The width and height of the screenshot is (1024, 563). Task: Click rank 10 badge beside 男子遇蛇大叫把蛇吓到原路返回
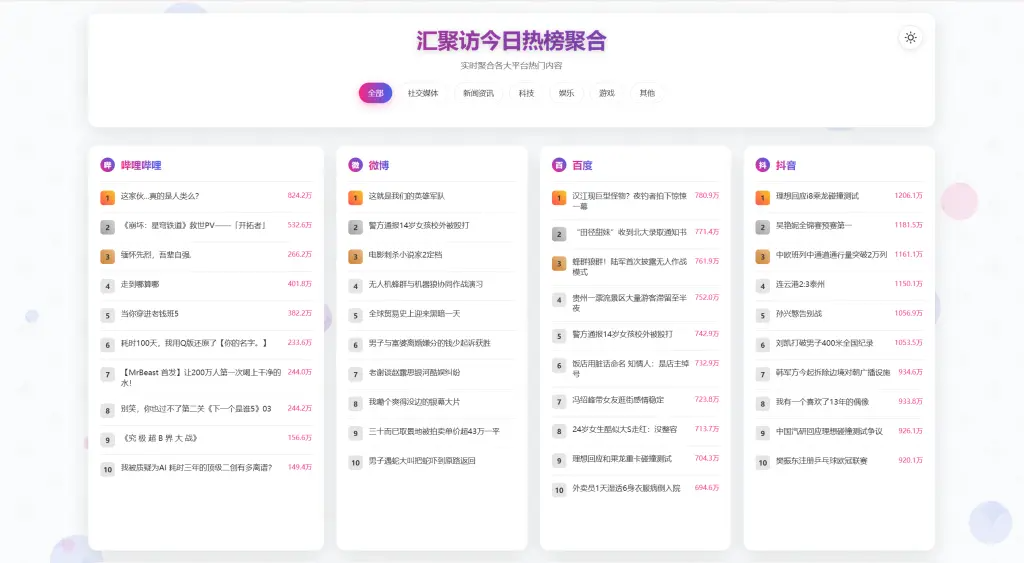pos(355,462)
